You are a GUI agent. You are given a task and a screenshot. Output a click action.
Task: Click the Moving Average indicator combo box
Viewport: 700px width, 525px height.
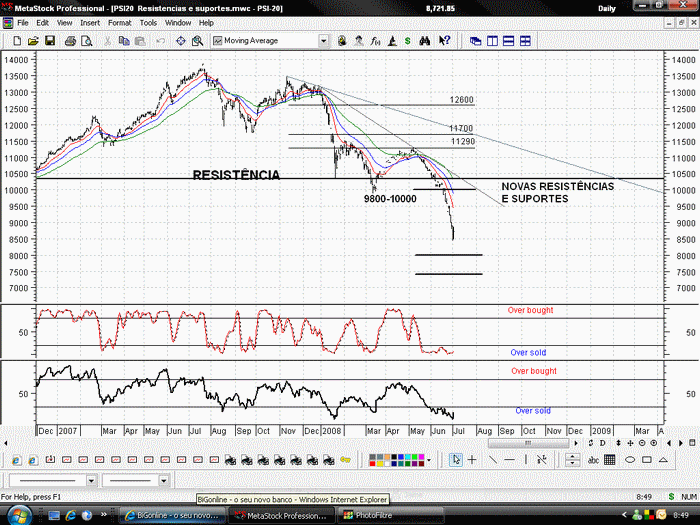coord(270,41)
